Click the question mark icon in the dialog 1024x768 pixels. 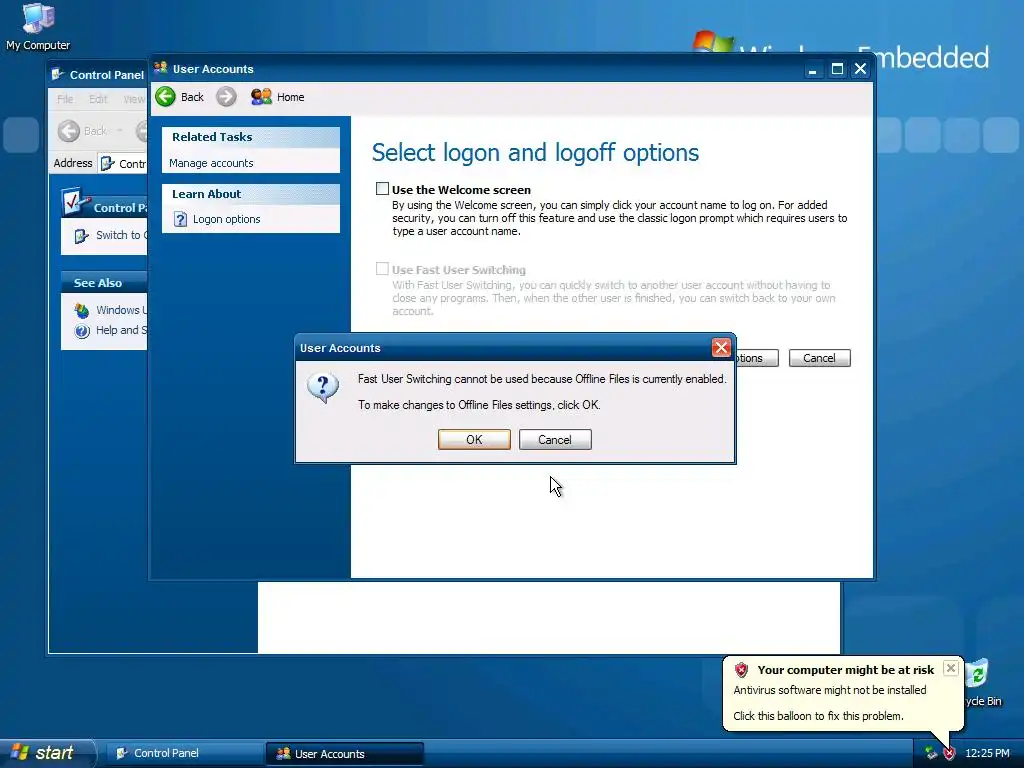coord(323,387)
